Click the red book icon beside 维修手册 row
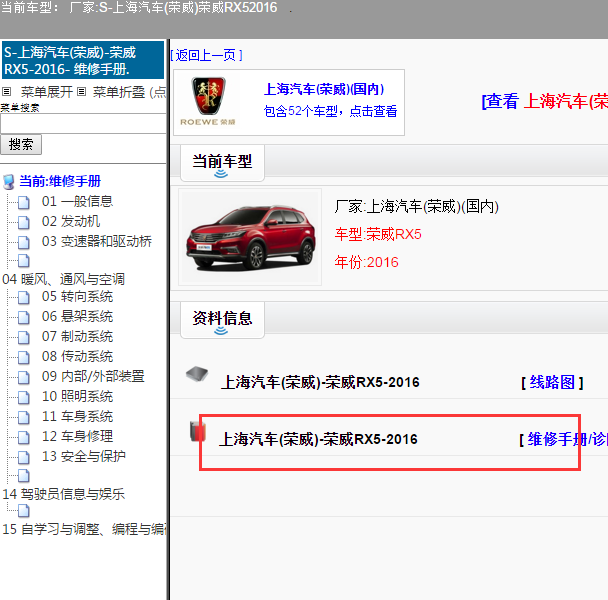Image resolution: width=608 pixels, height=600 pixels. tap(198, 432)
